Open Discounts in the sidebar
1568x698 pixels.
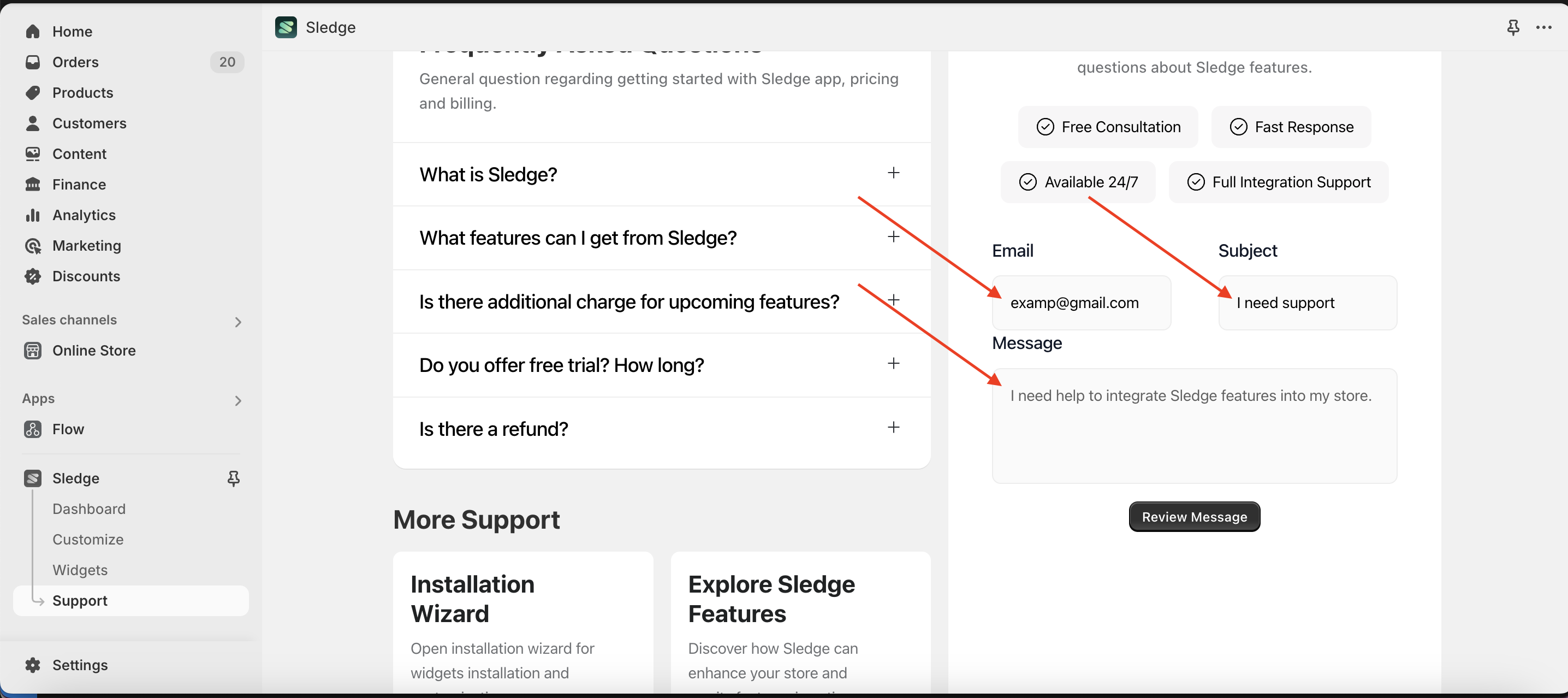pyautogui.click(x=86, y=276)
